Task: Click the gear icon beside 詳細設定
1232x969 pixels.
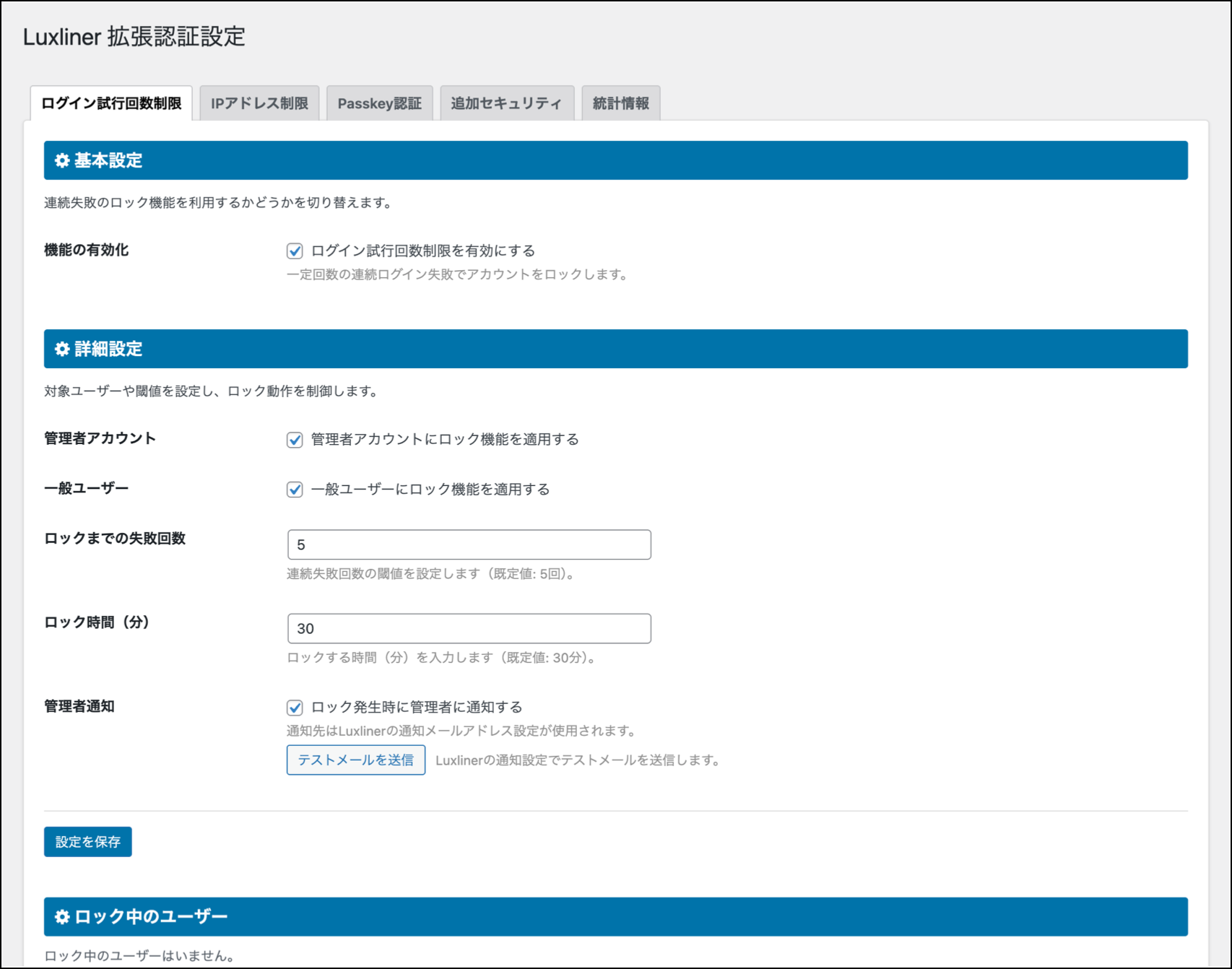Action: tap(63, 349)
